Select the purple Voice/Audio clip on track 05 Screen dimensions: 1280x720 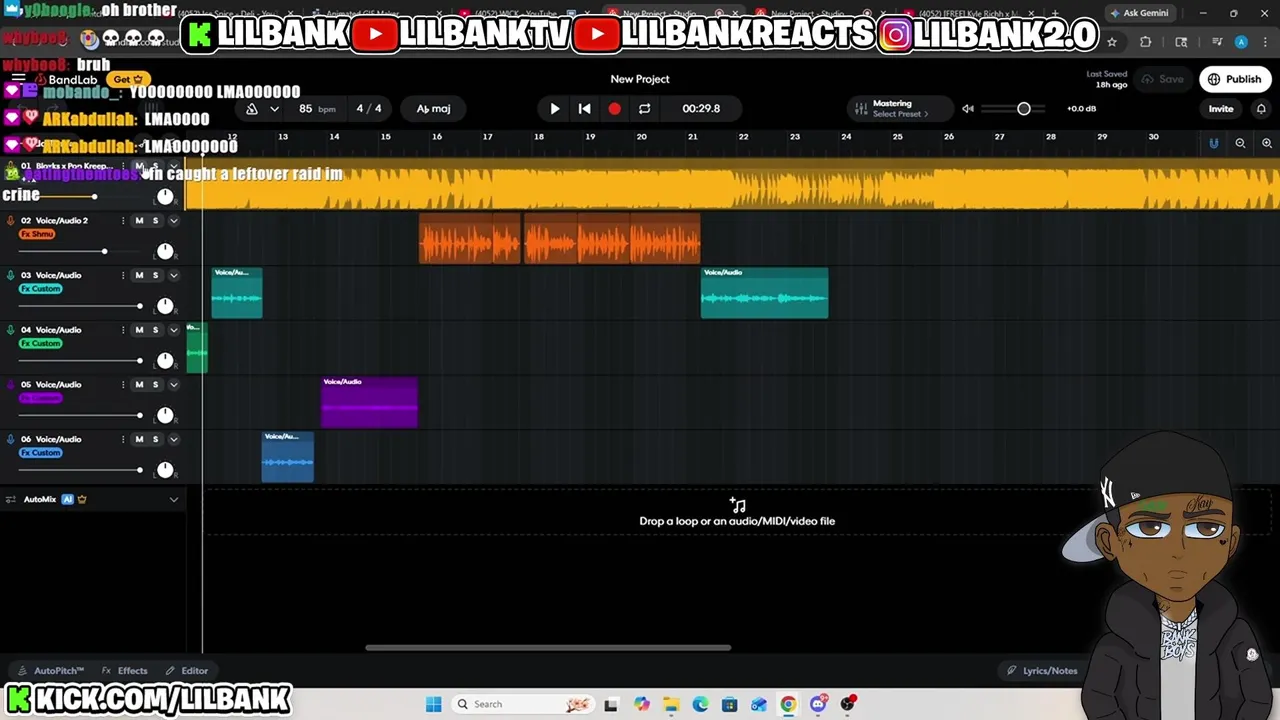pos(369,402)
